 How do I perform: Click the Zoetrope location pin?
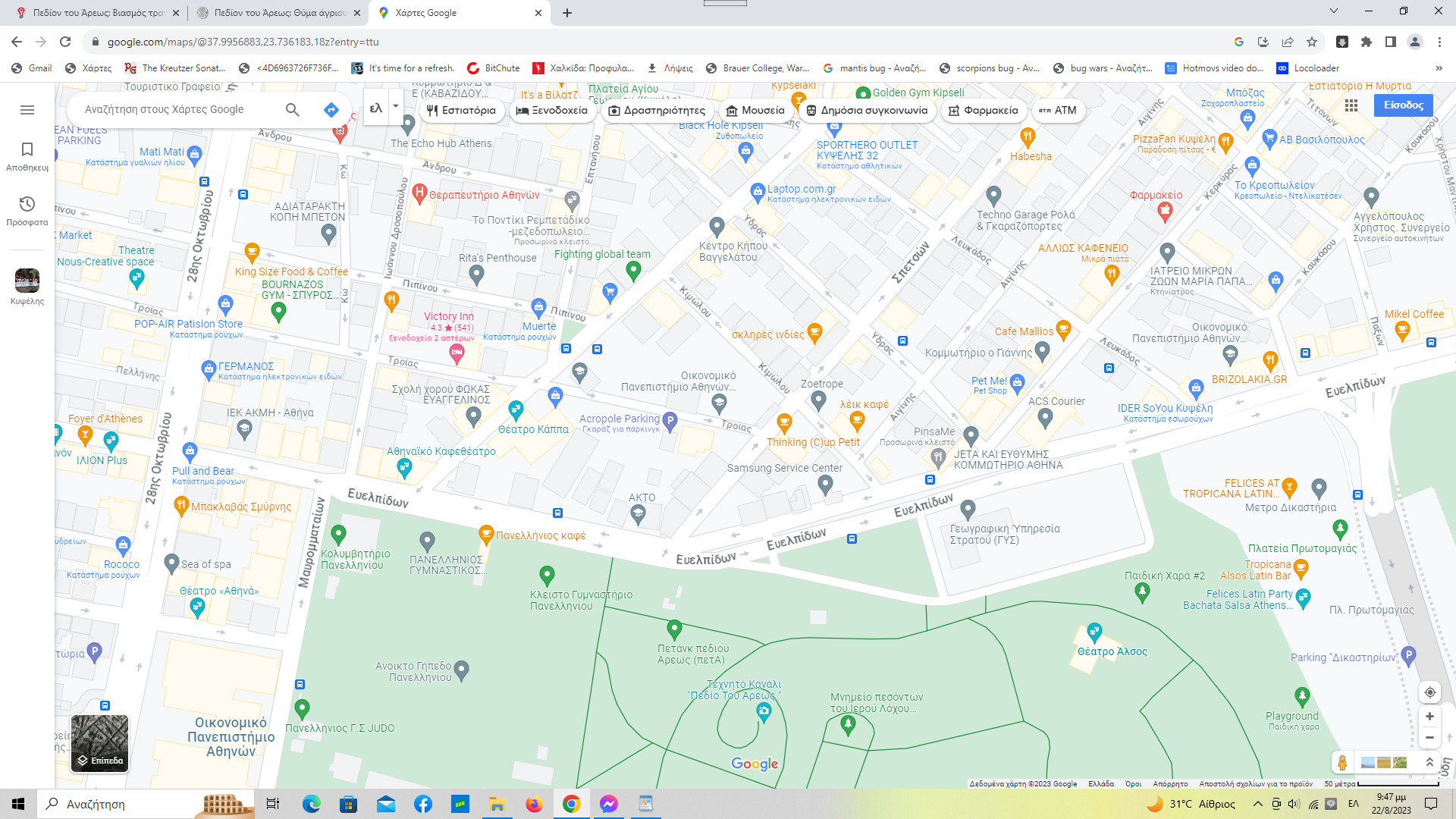pos(818,400)
